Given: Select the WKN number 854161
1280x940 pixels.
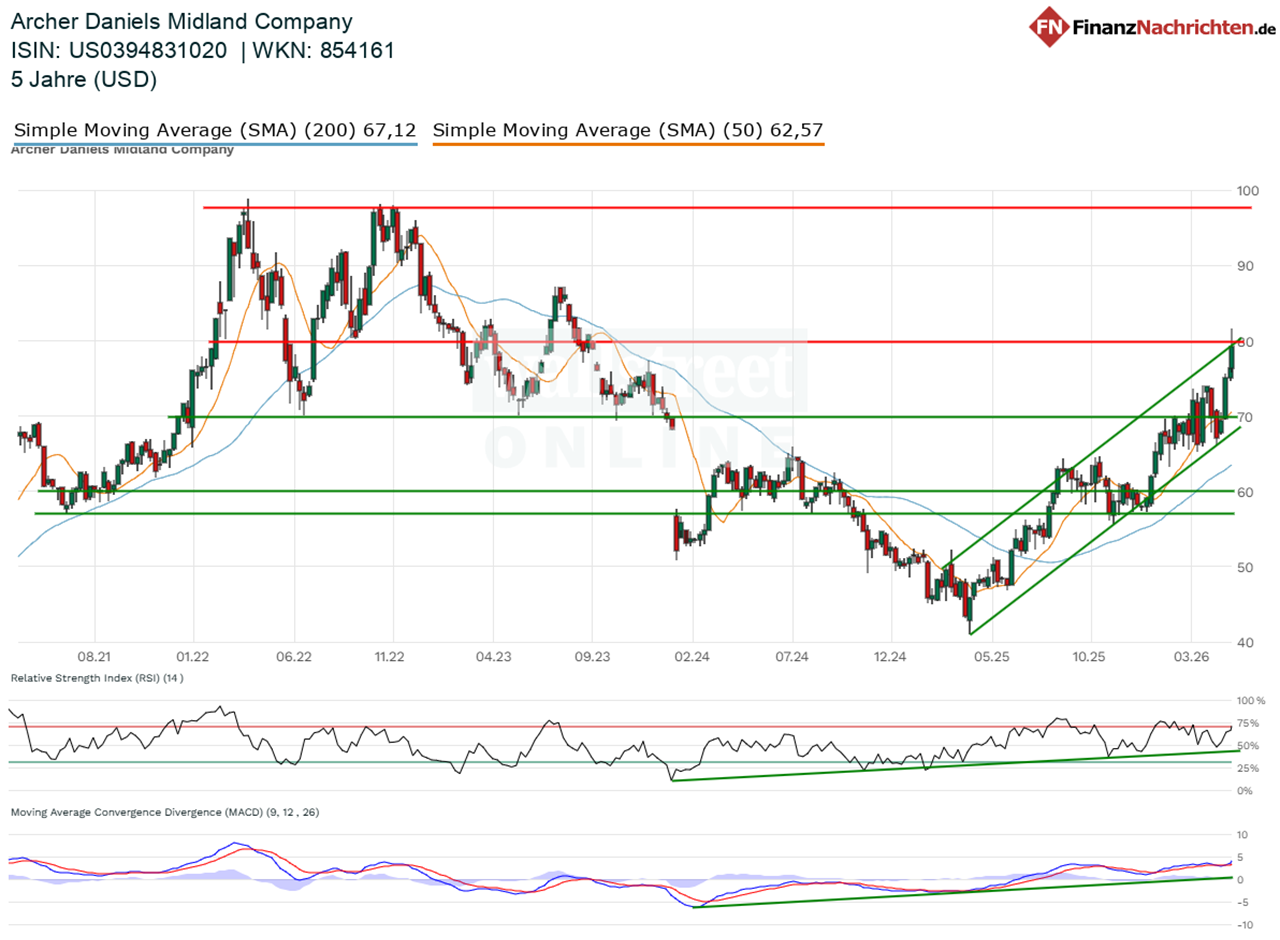Looking at the screenshot, I should coord(355,51).
